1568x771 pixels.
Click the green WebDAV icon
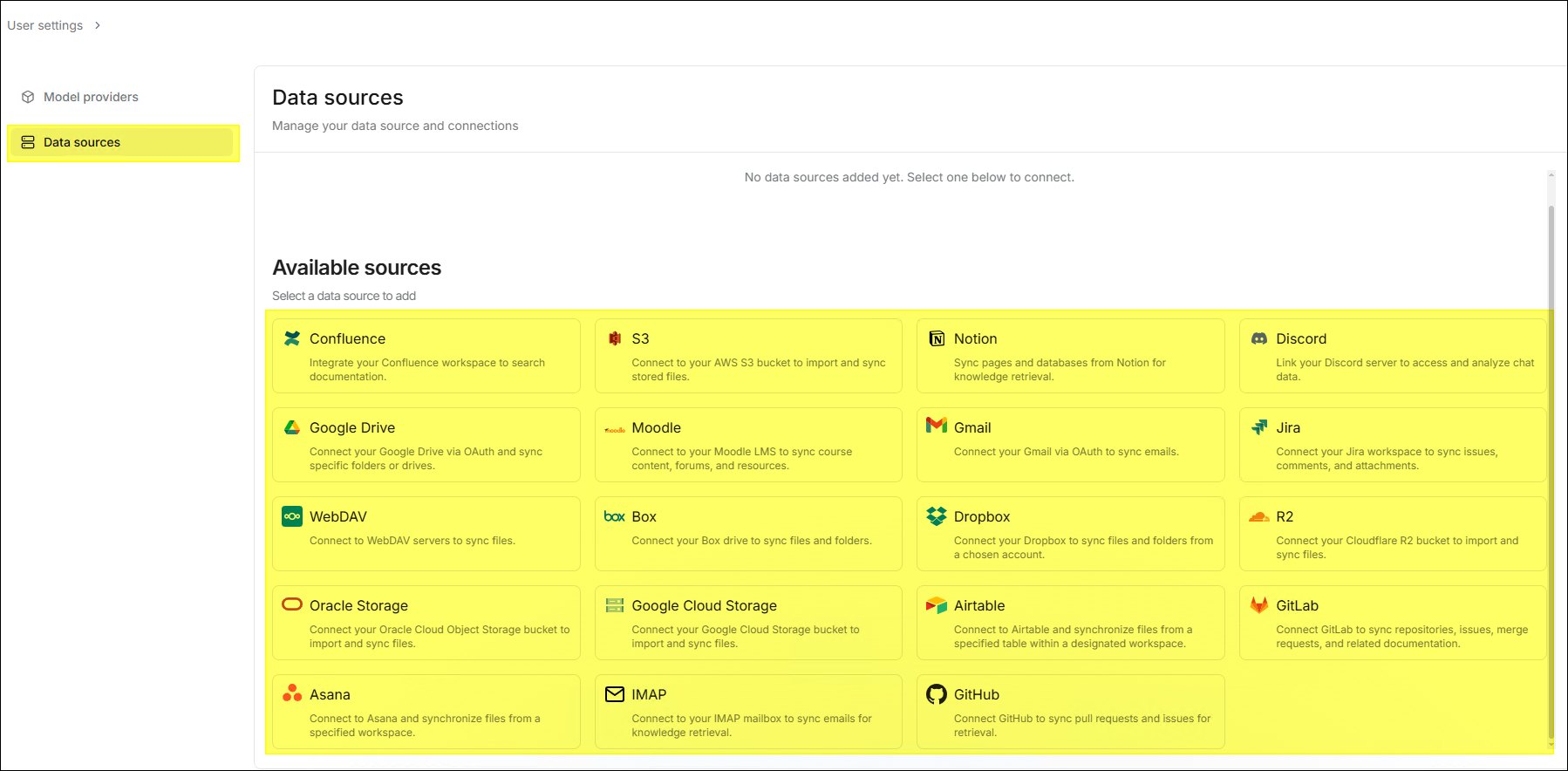pos(292,516)
